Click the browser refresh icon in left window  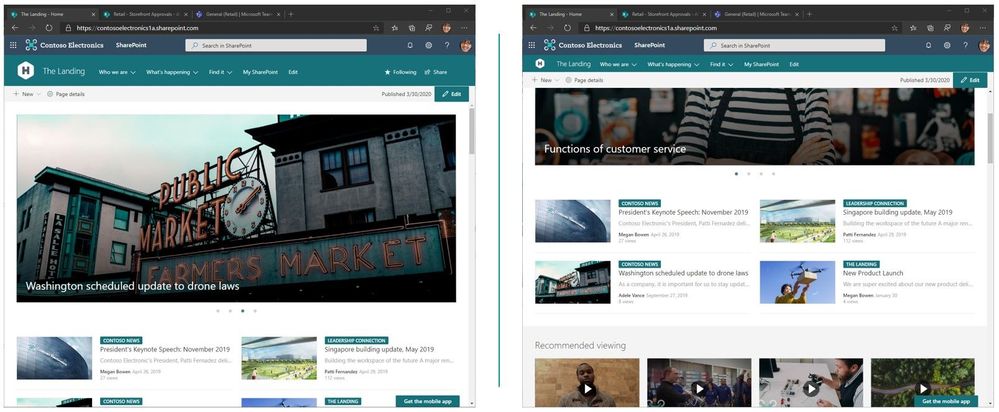[49, 28]
